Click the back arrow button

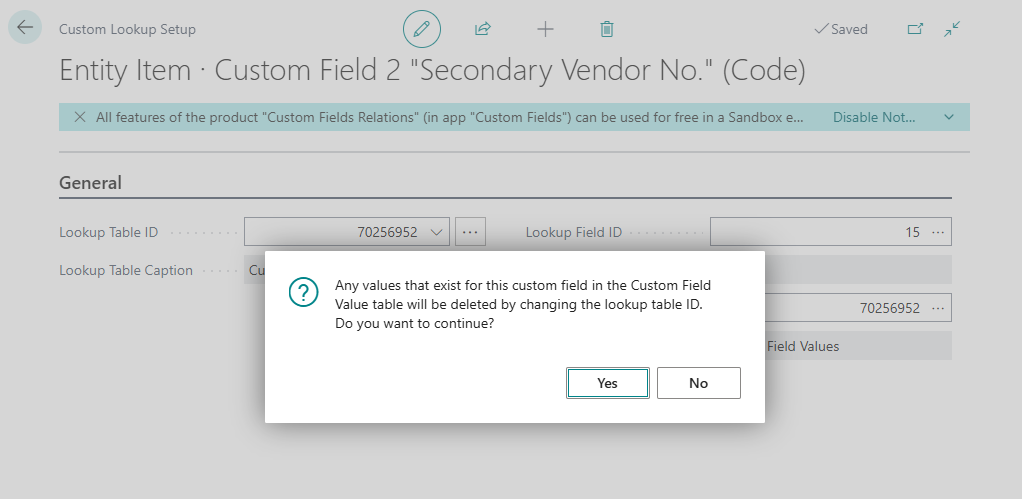tap(25, 28)
